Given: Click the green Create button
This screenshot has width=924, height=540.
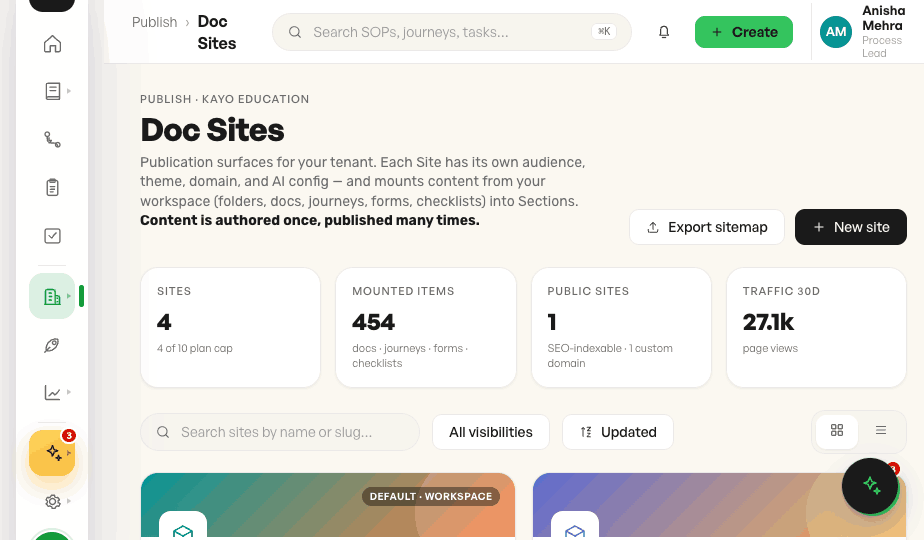Looking at the screenshot, I should coord(744,32).
